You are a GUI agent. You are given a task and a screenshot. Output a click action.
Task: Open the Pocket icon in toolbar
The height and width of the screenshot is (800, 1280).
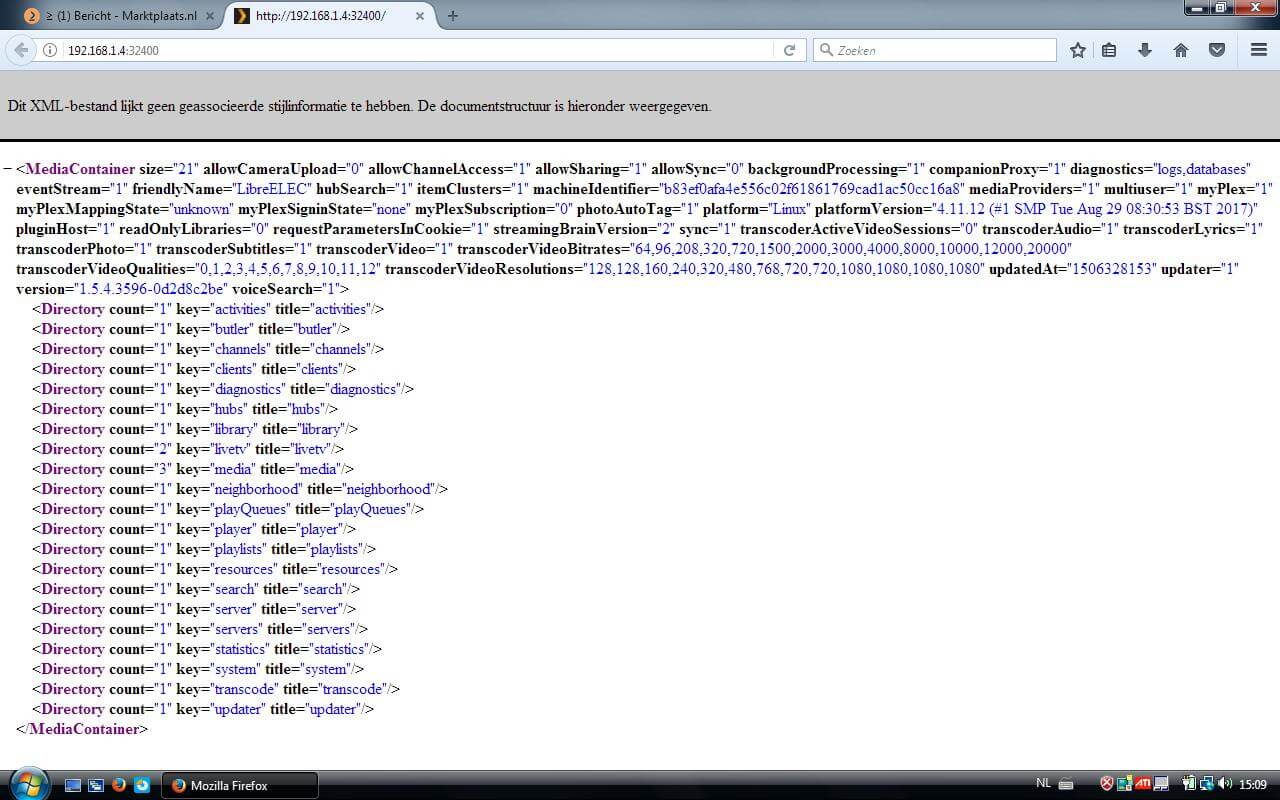[x=1217, y=50]
